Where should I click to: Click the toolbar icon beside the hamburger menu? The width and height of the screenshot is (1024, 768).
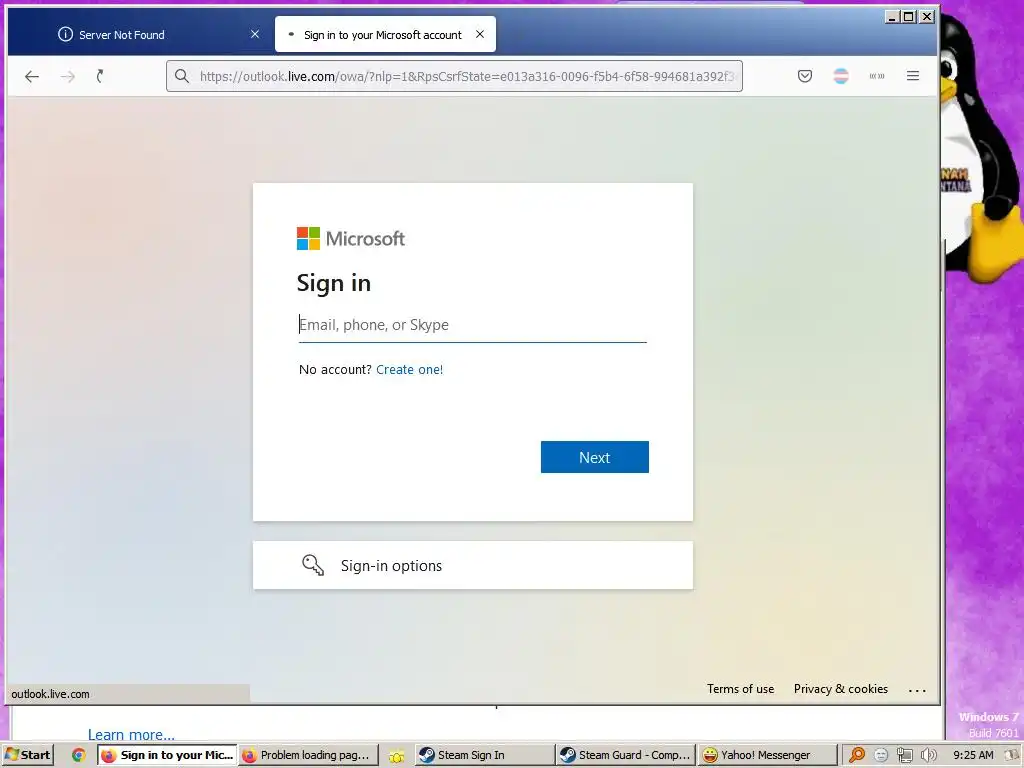pos(877,76)
